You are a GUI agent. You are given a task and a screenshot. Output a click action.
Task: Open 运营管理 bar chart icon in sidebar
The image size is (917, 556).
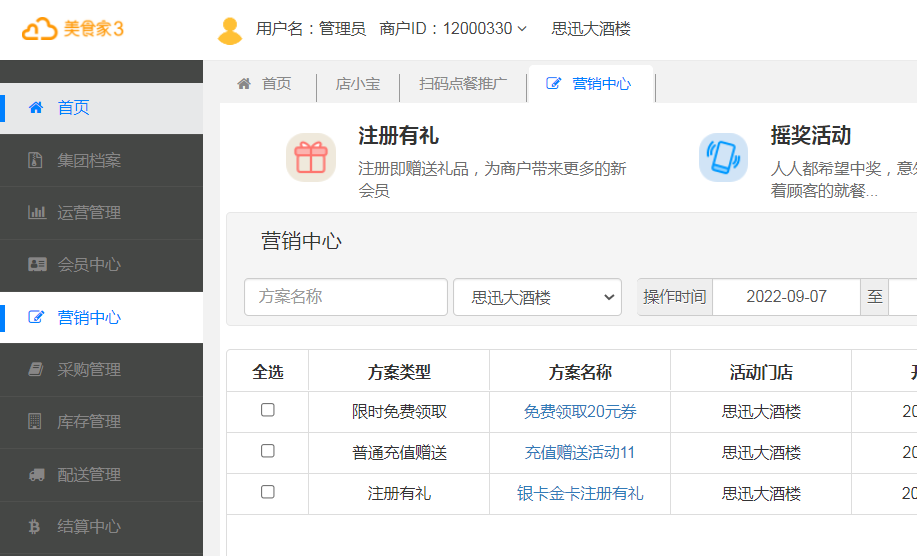pos(36,212)
